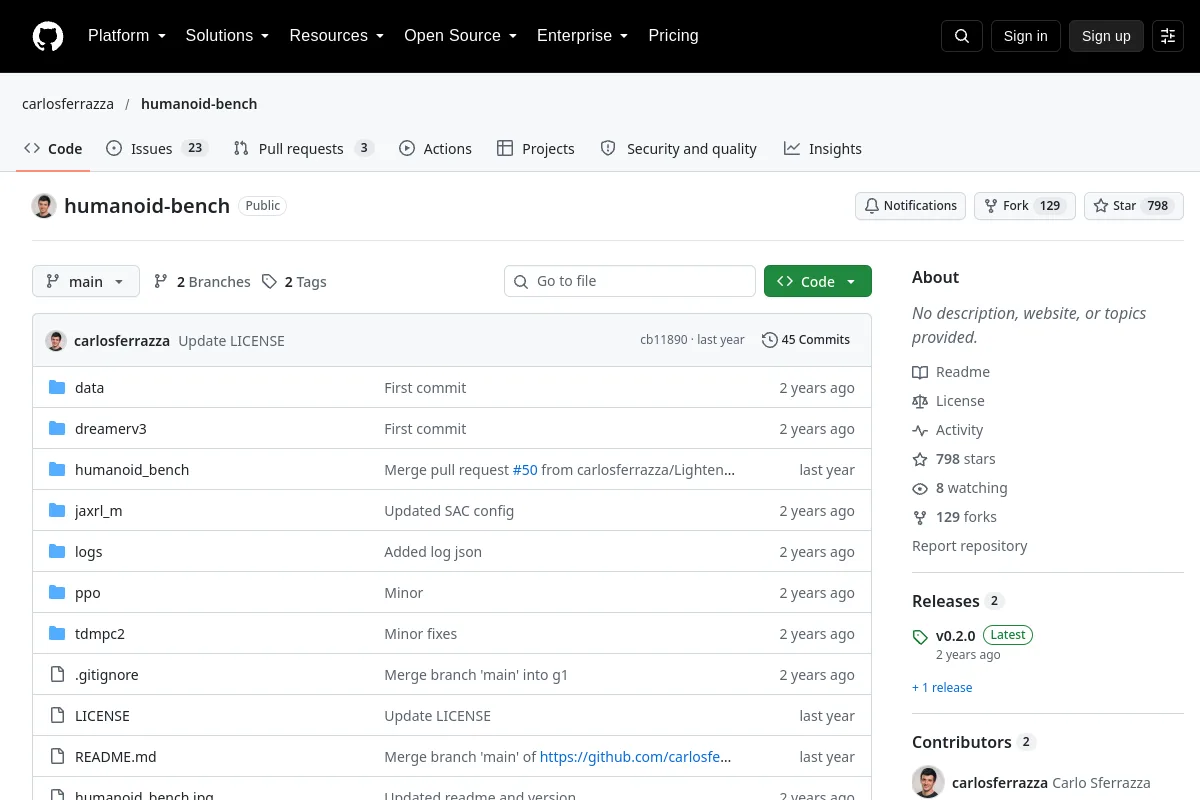Viewport: 1200px width, 800px height.
Task: Open the carlosferrazza owner breadcrumb link
Action: pyautogui.click(x=68, y=104)
